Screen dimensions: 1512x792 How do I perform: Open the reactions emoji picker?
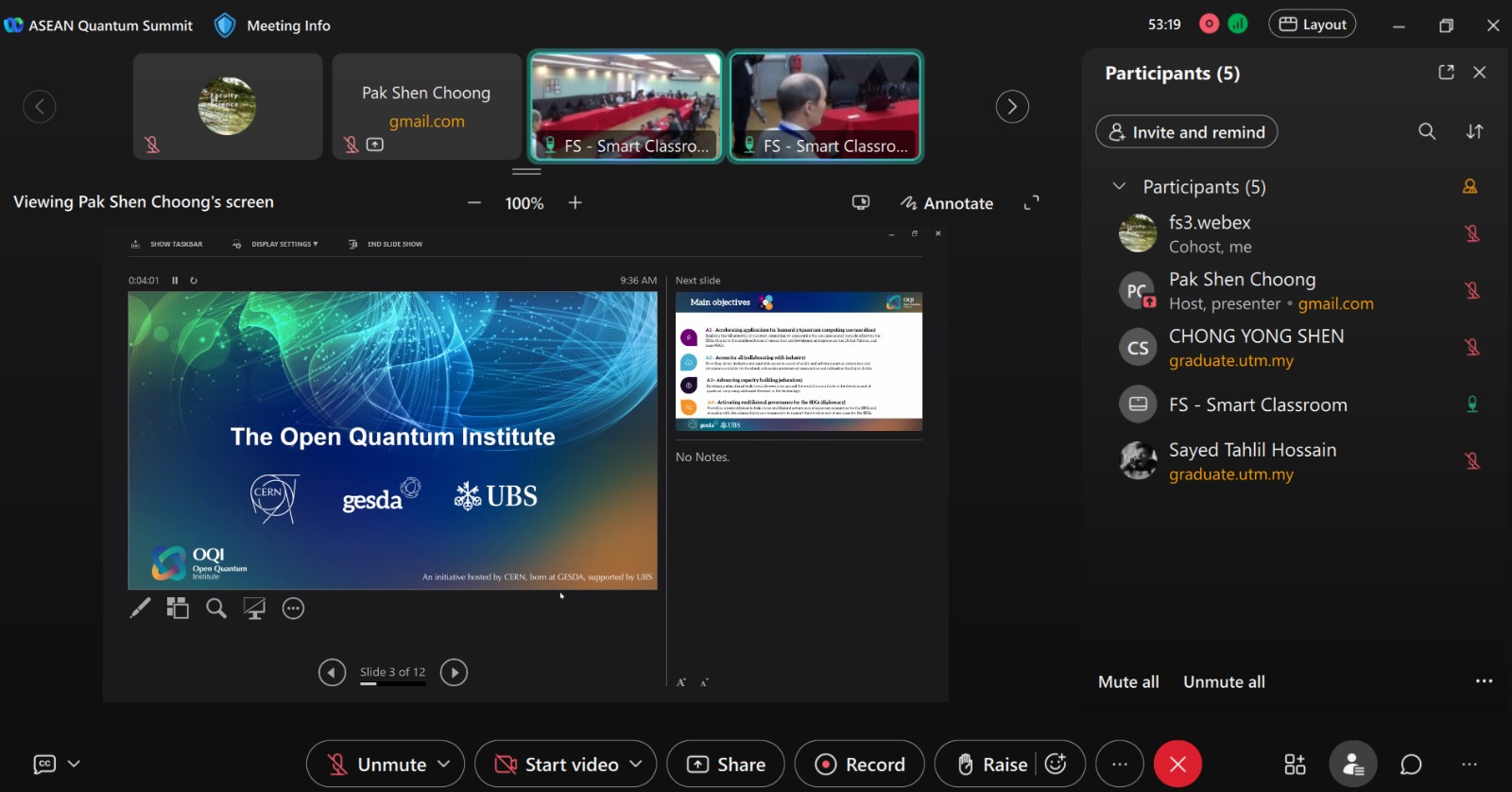coord(1057,765)
